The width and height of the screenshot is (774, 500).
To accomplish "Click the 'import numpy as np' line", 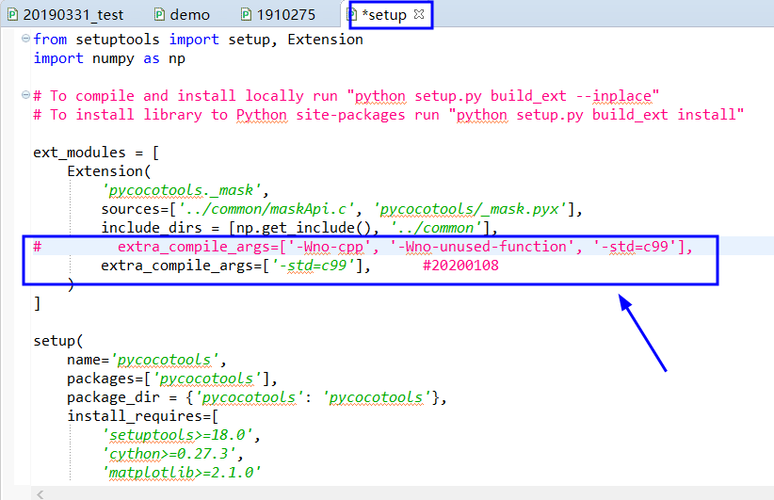I will 109,58.
